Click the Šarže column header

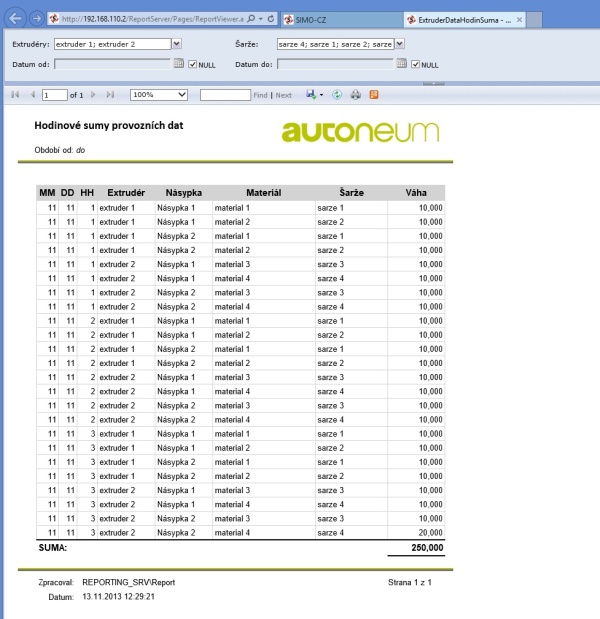pos(351,193)
